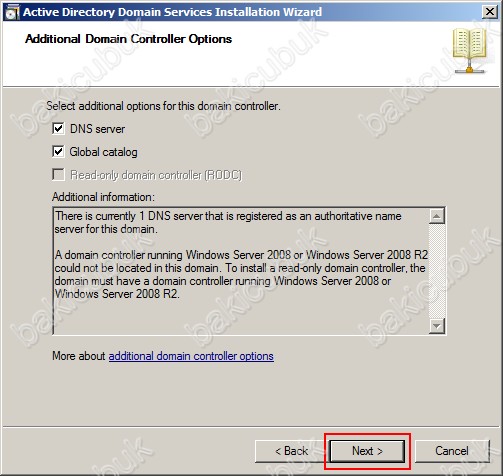Viewport: 503px width, 476px height.
Task: Proceed with the Next button
Action: click(x=367, y=451)
